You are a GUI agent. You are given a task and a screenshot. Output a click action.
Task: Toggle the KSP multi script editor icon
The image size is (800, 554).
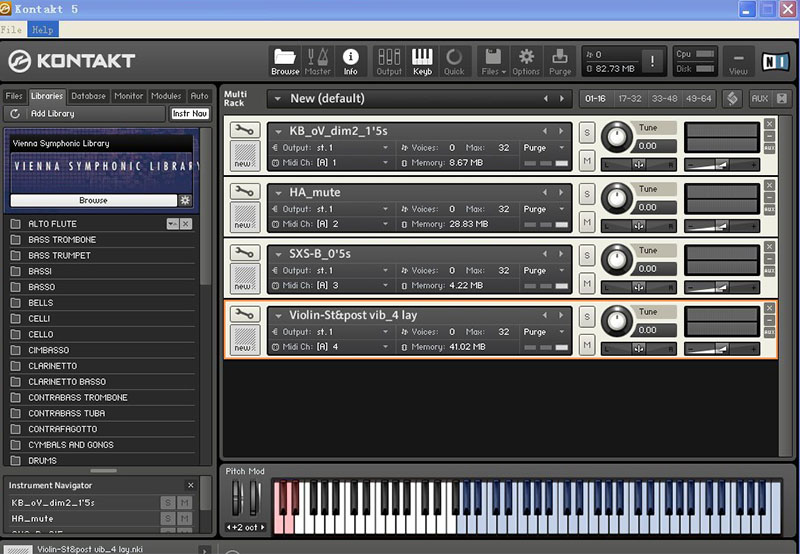click(732, 98)
